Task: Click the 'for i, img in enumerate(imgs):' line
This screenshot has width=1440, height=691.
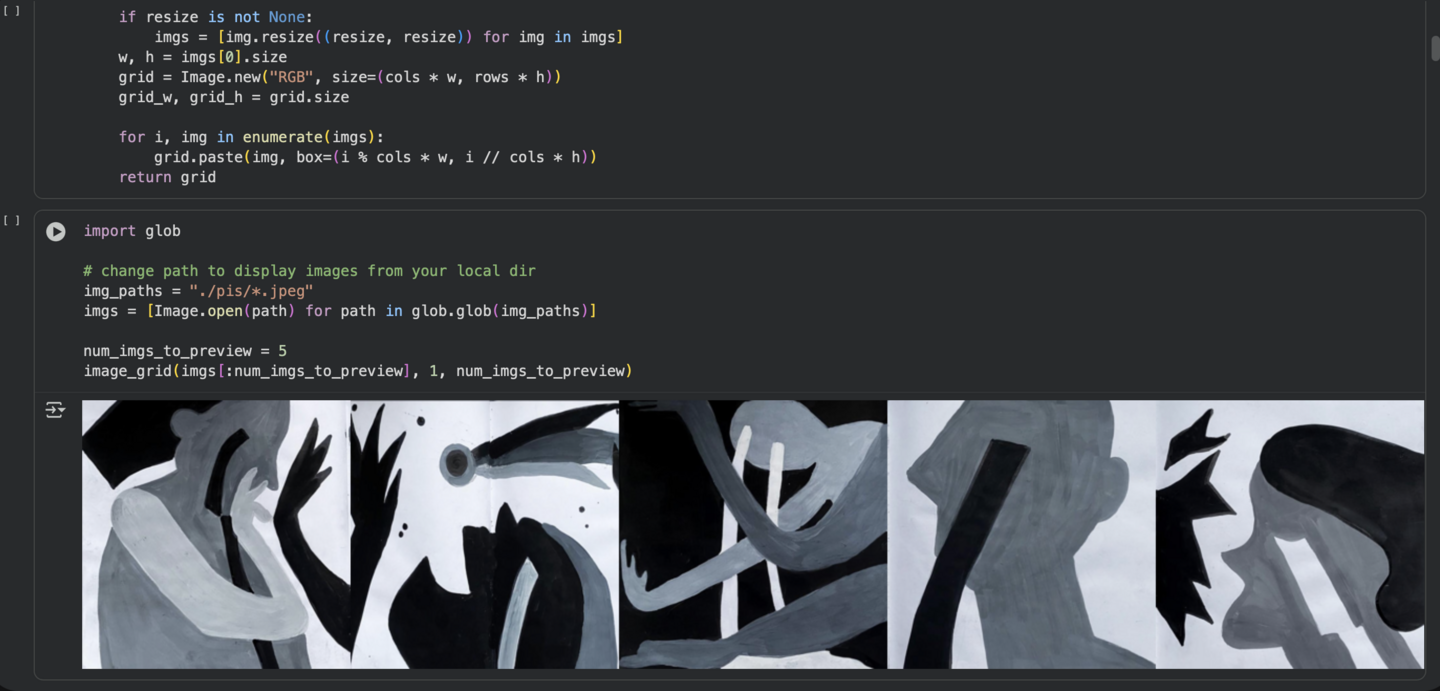Action: tap(251, 137)
